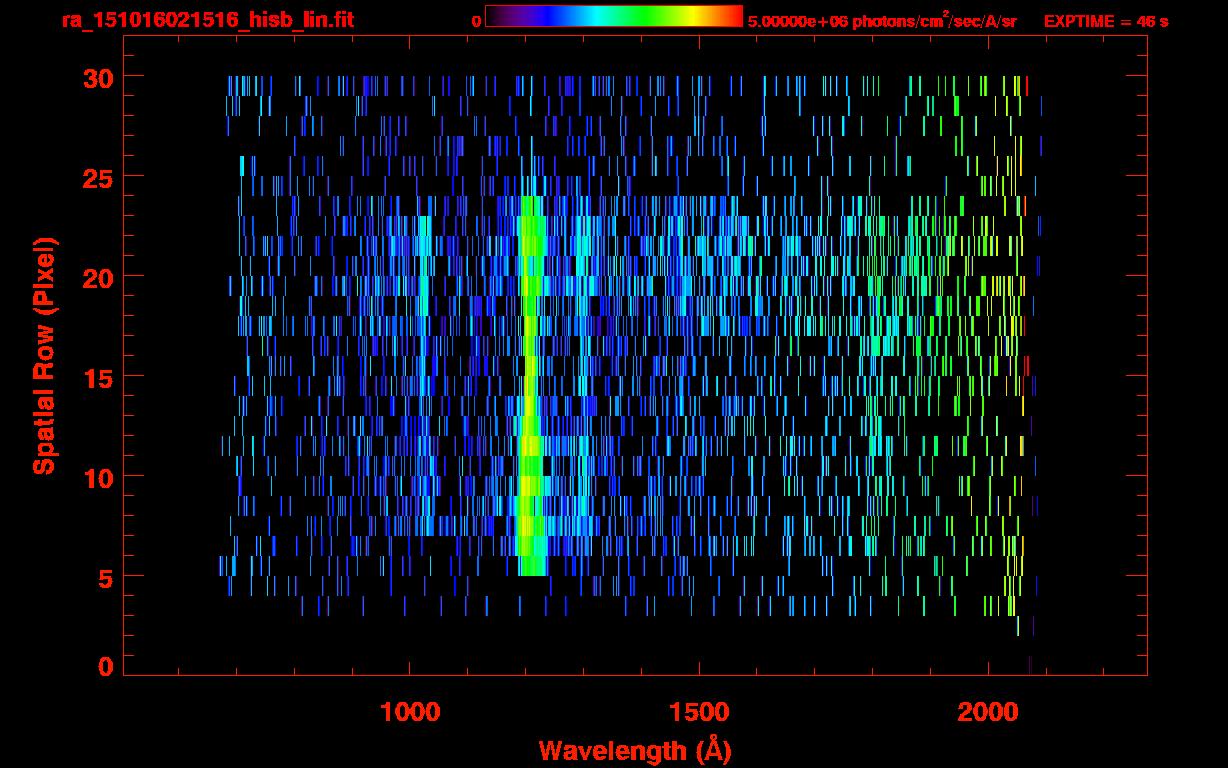
Task: Click the Spatial Row (Pixel) axis title
Action: point(44,356)
